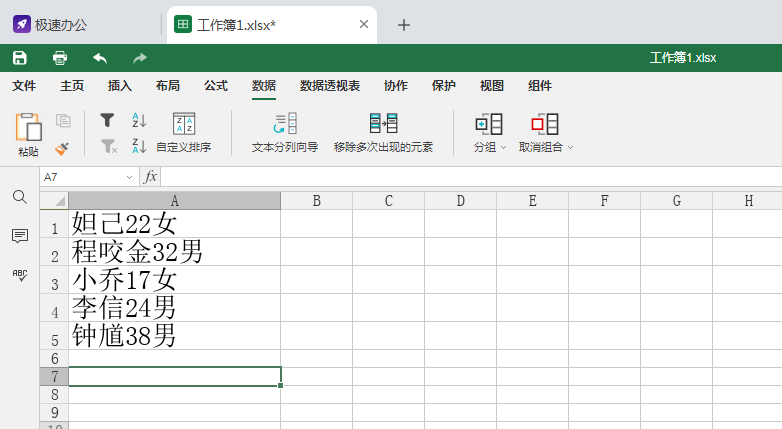Select column E header
Screen dimensions: 782x429
click(x=533, y=201)
